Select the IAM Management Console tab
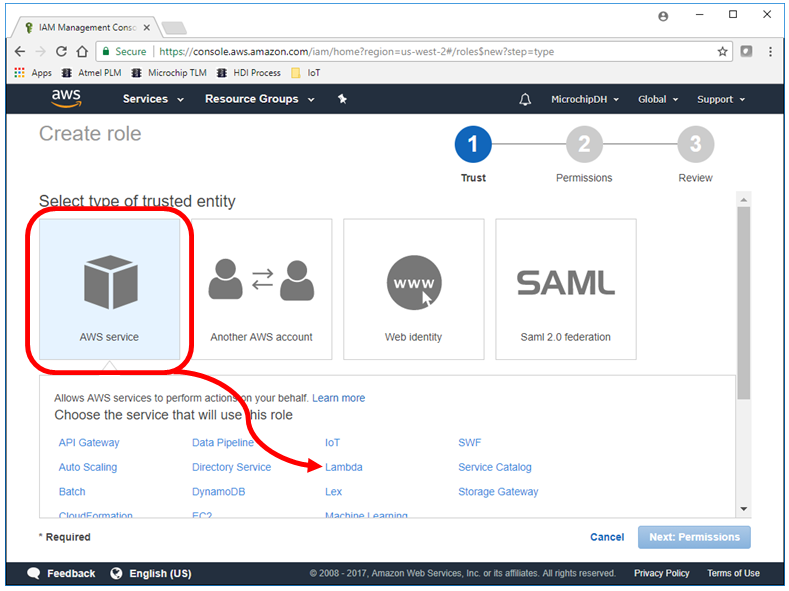The width and height of the screenshot is (789, 591). [x=87, y=28]
